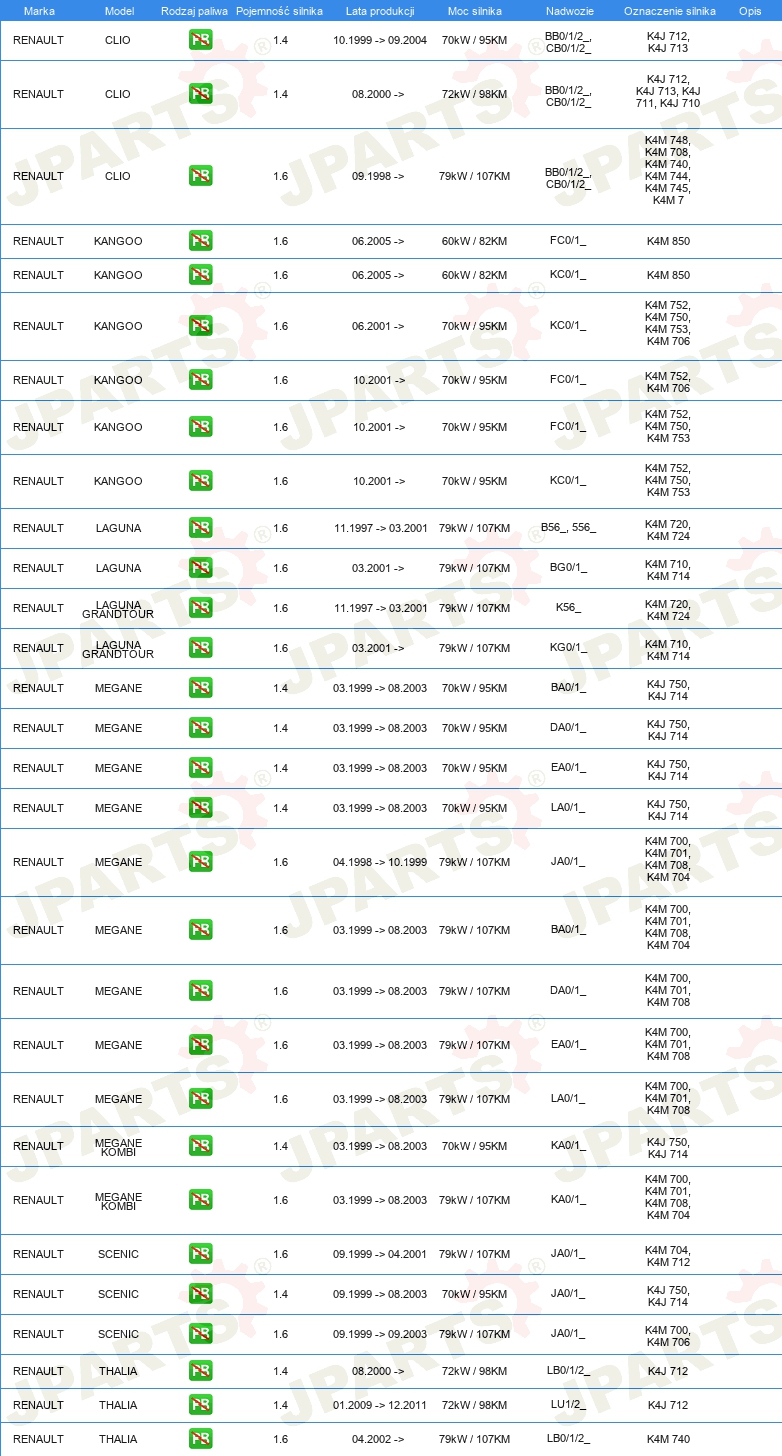The image size is (782, 1456).
Task: Click fuel icon in SCENIC 1.4 row
Action: [200, 1294]
